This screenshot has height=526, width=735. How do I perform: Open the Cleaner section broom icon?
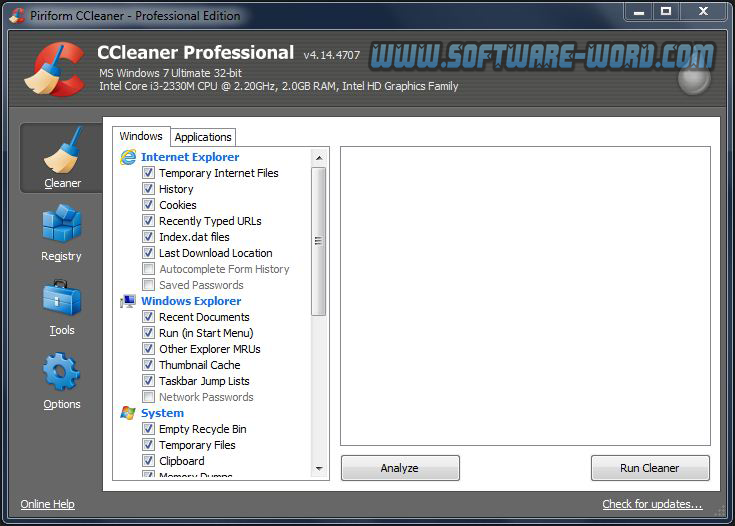click(x=62, y=150)
